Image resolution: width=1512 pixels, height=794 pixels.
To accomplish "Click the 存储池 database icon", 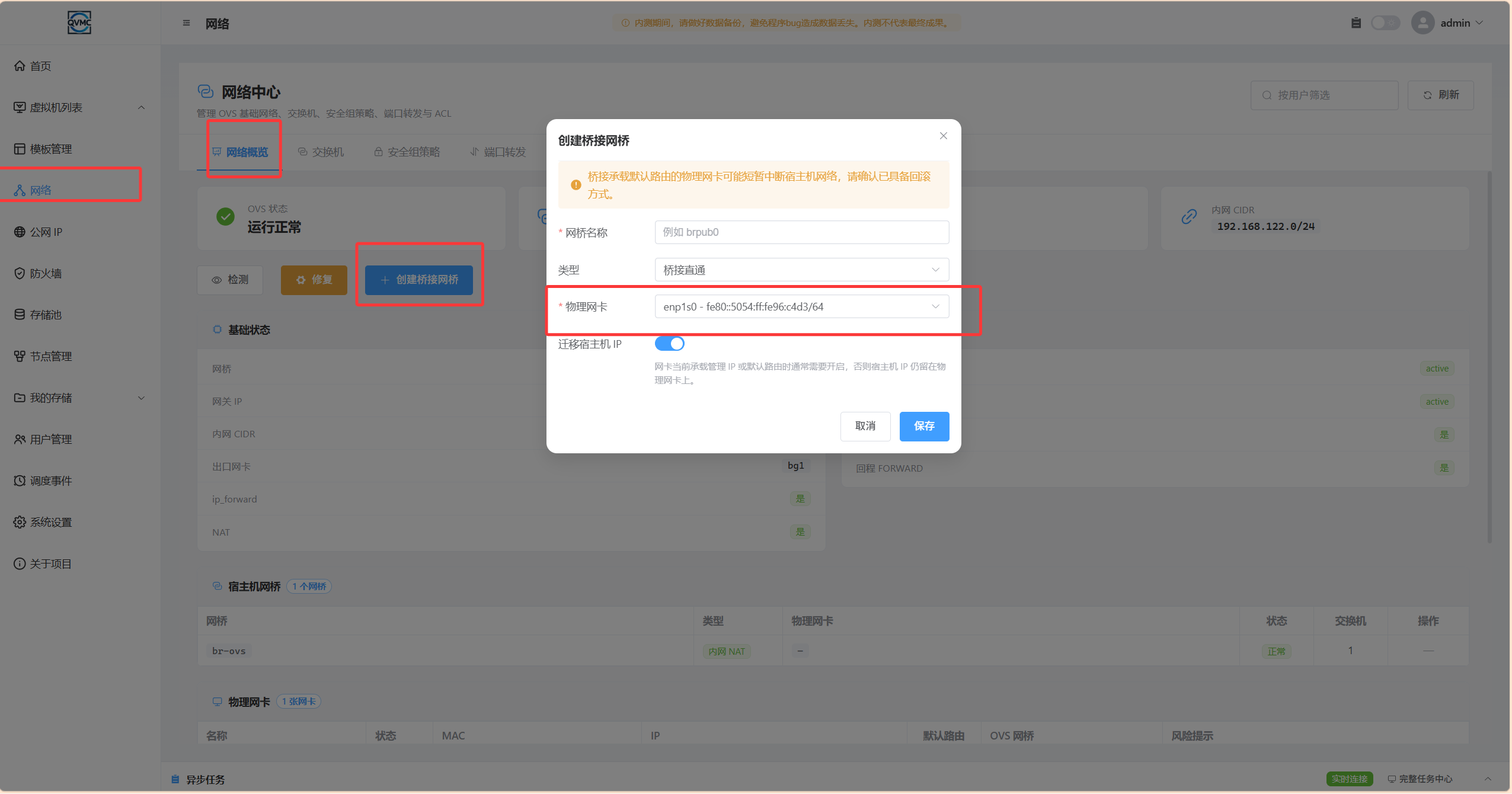I will [20, 315].
